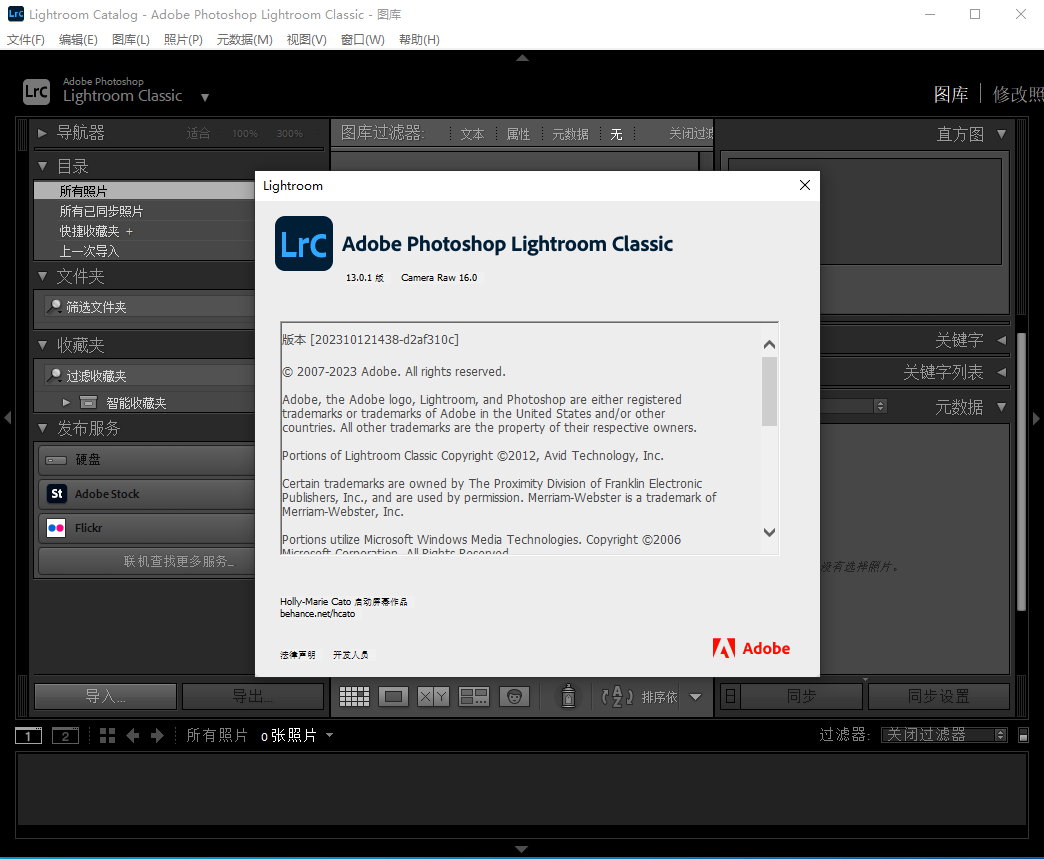This screenshot has height=859, width=1044.
Task: Select 无 in library filter bar
Action: pyautogui.click(x=617, y=135)
